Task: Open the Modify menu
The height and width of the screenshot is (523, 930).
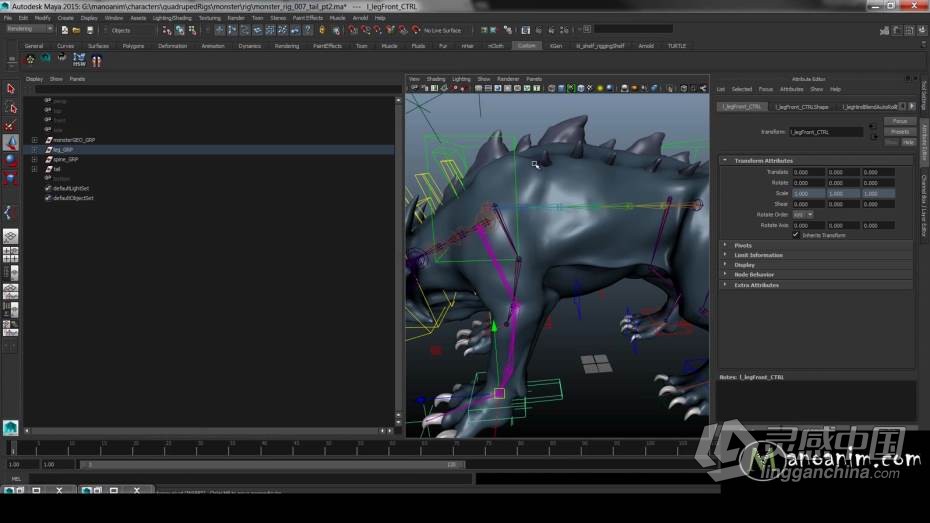Action: click(43, 18)
